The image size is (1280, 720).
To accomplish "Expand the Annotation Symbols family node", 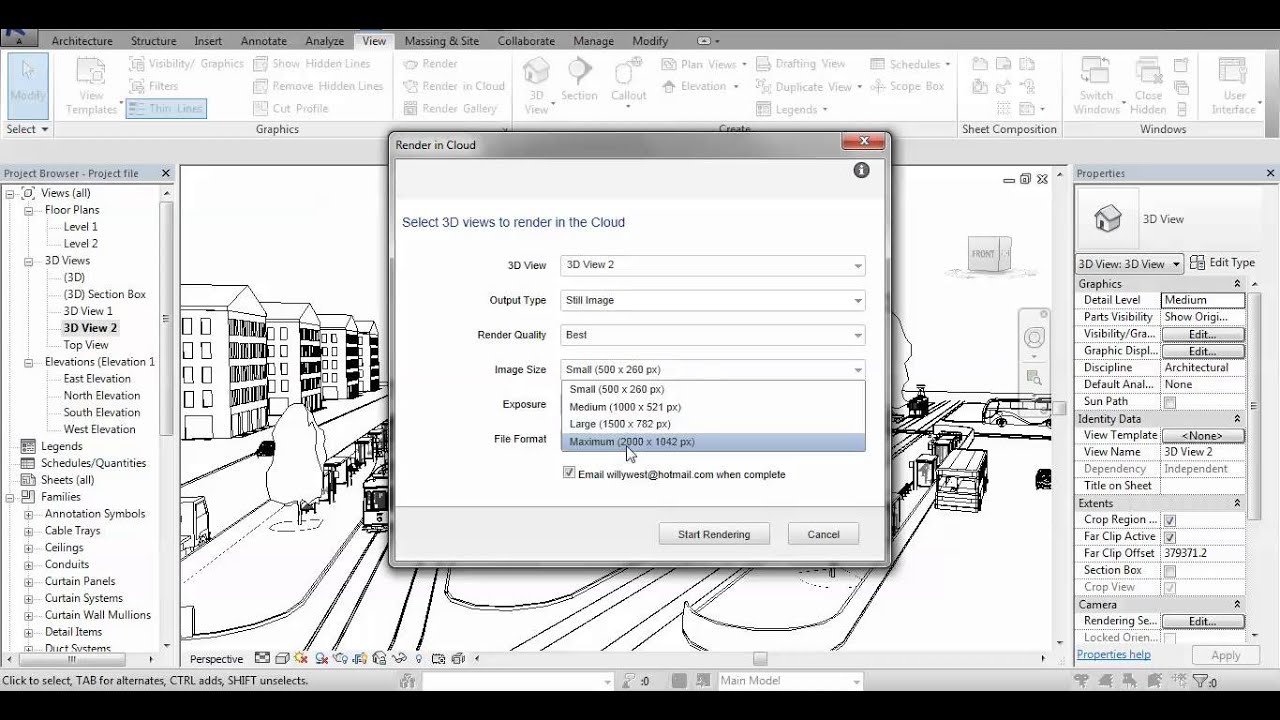I will click(x=28, y=514).
